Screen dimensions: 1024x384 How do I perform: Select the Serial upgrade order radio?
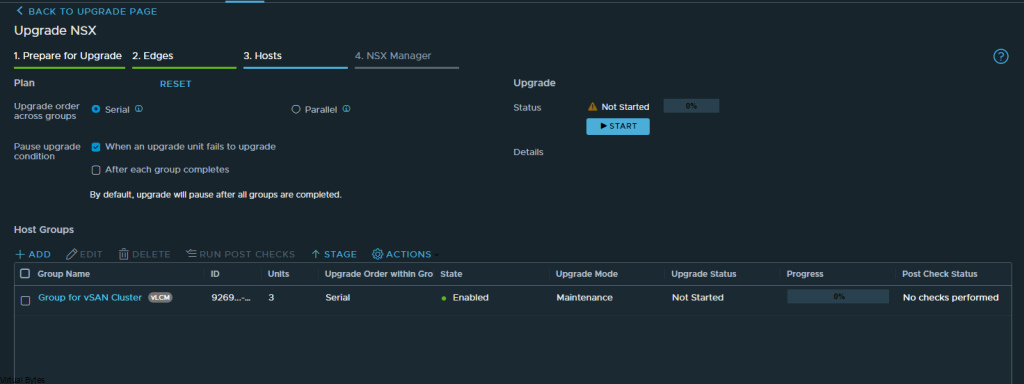click(x=96, y=110)
